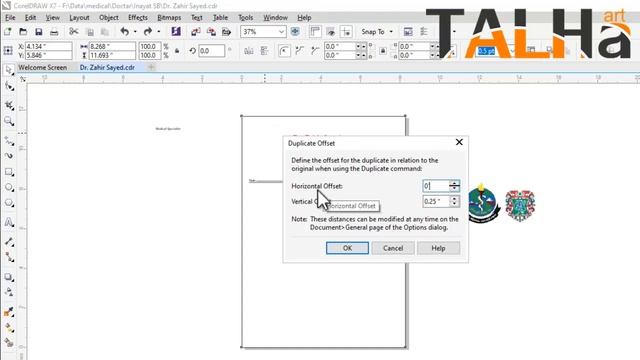This screenshot has height=360, width=640.
Task: Click the New document icon
Action: (7, 31)
